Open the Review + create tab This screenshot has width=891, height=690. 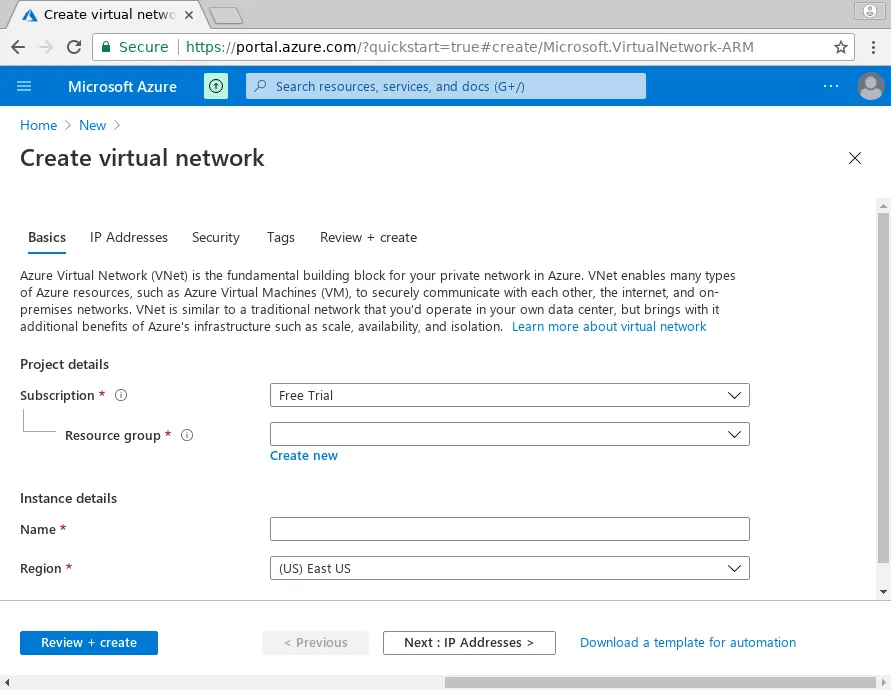tap(368, 238)
